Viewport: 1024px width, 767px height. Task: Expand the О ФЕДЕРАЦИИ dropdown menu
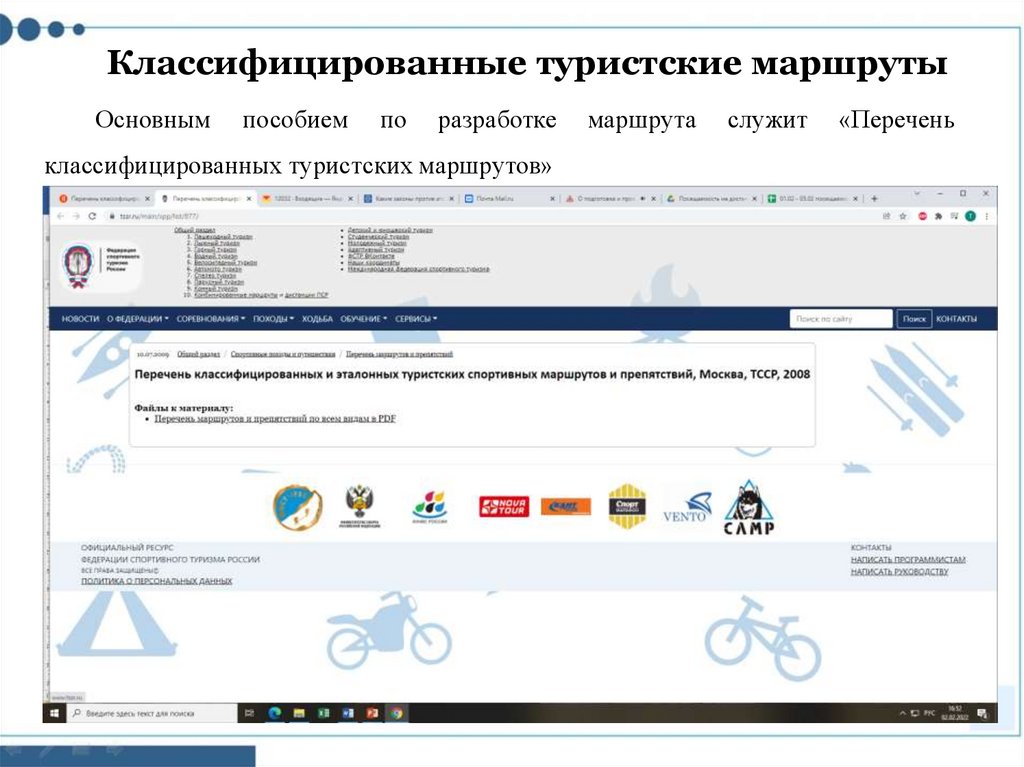coord(138,319)
